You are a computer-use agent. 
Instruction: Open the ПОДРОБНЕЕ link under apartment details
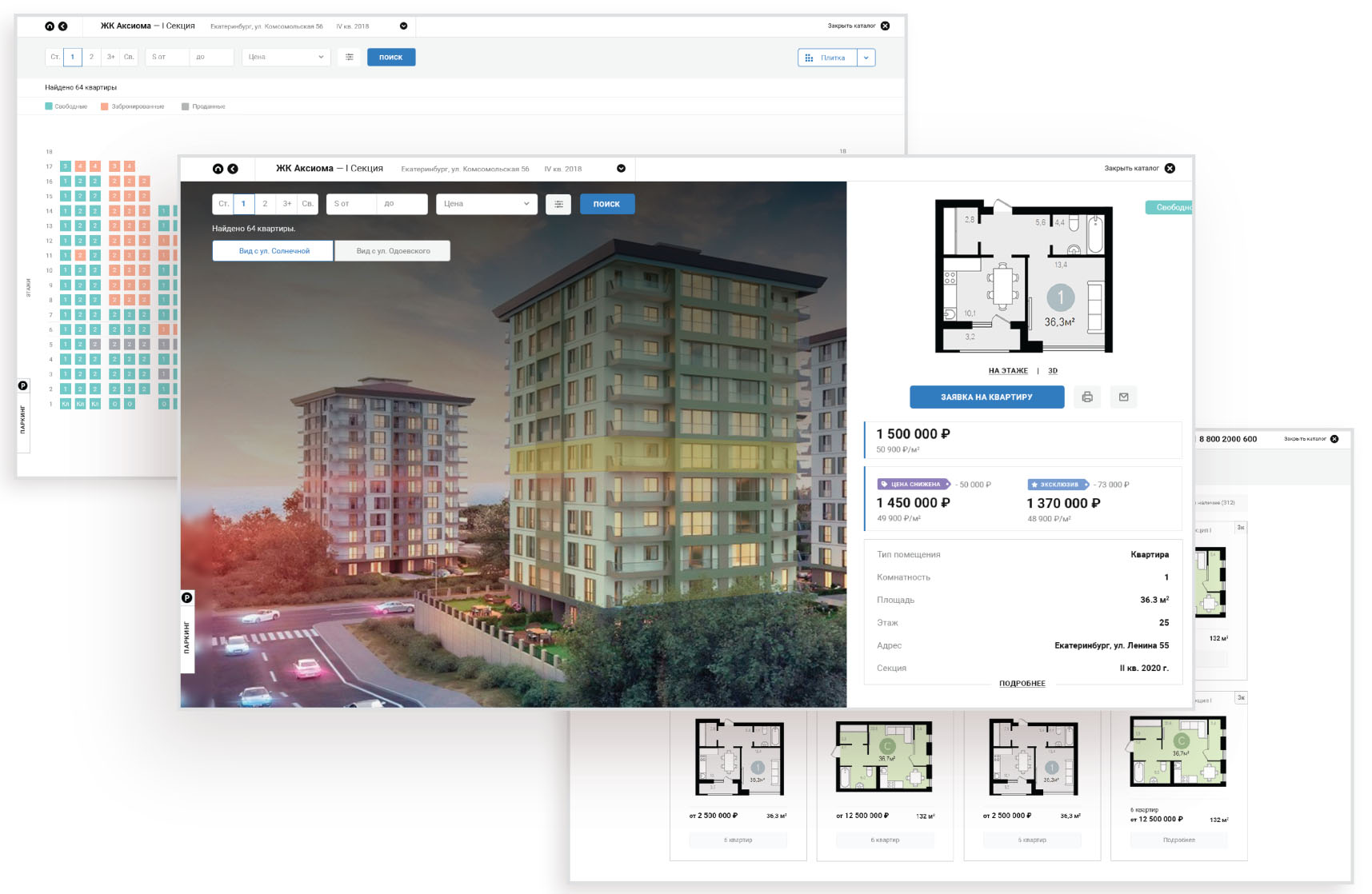[x=1022, y=684]
